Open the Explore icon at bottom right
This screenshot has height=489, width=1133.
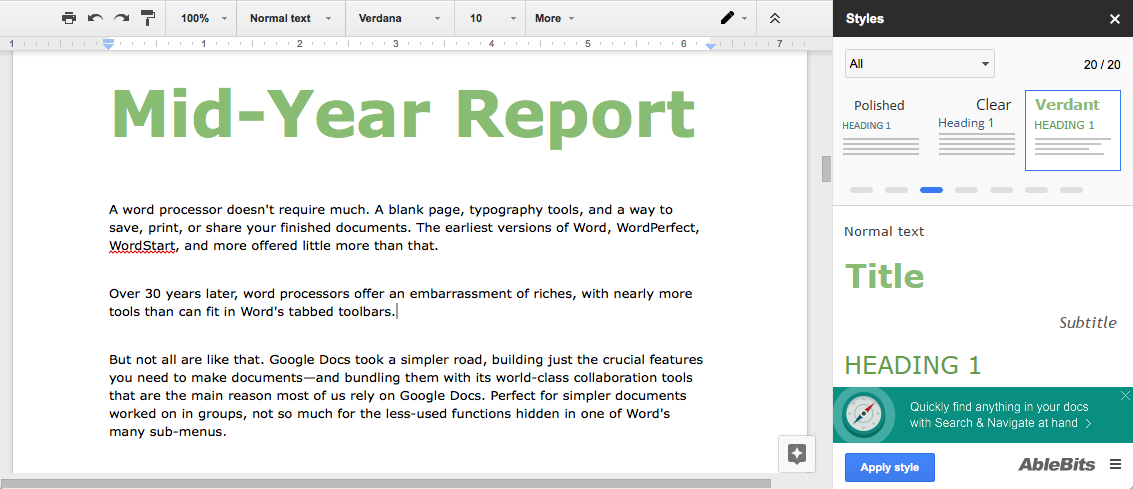point(796,453)
